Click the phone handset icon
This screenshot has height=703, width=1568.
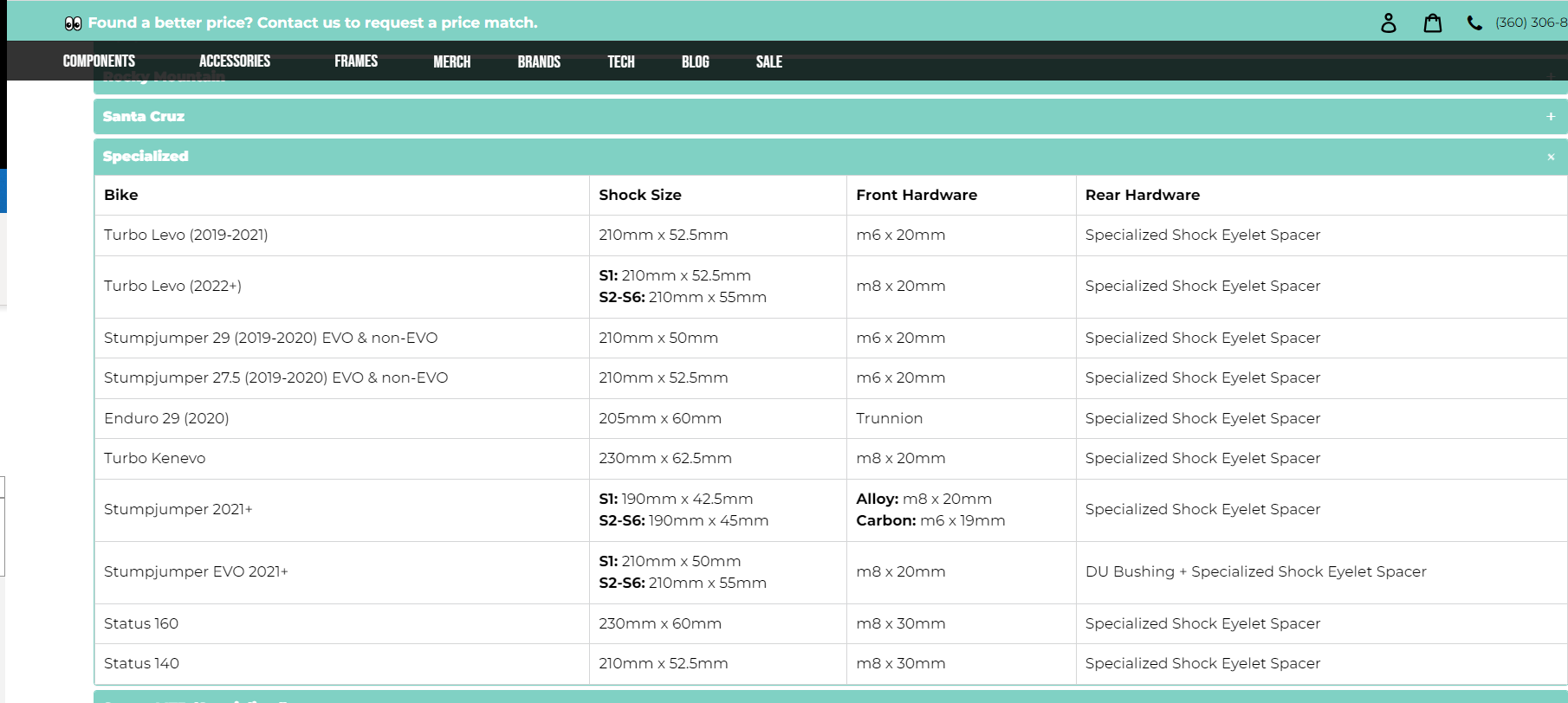point(1474,23)
